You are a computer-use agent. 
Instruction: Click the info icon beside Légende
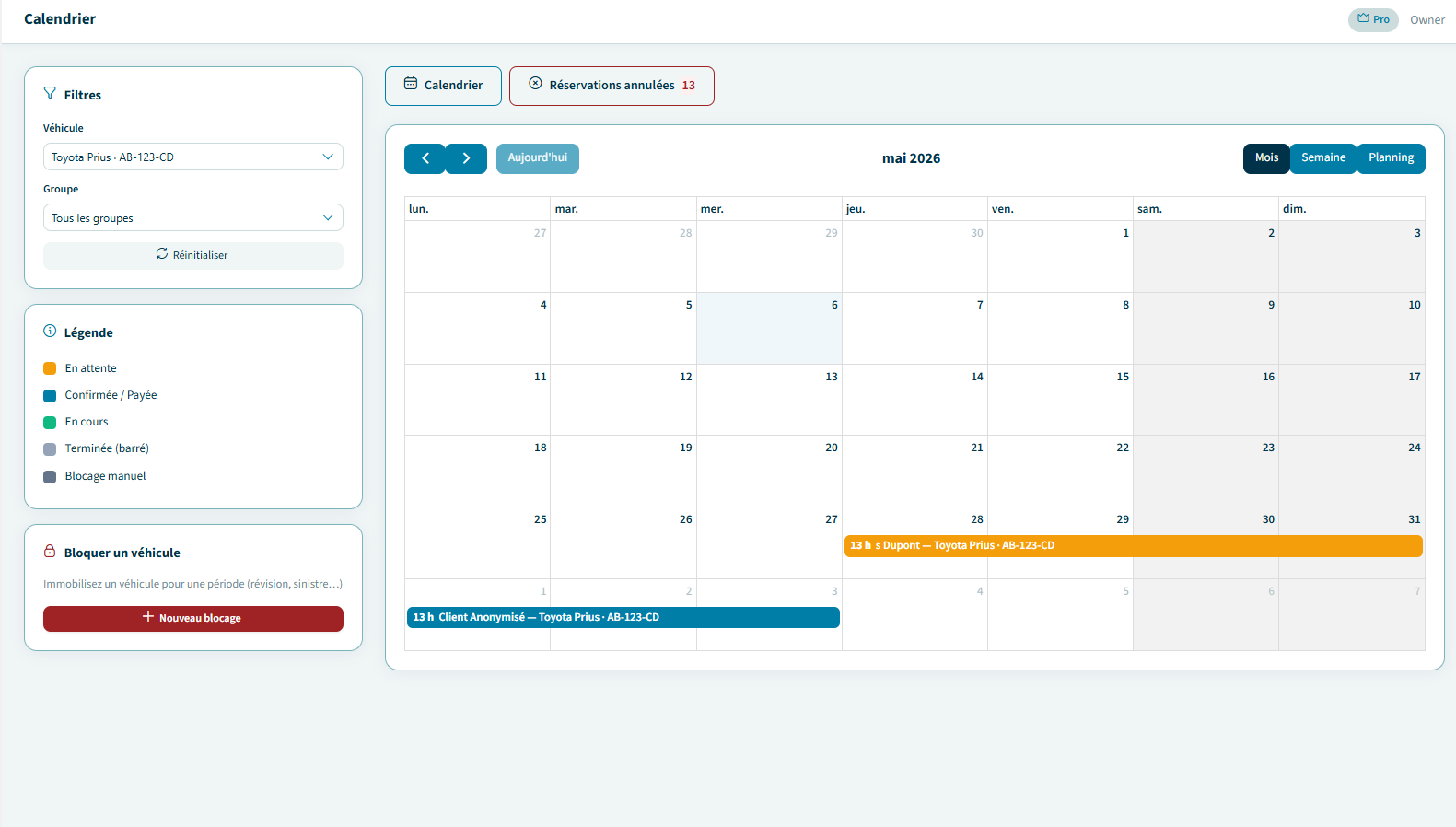50,332
